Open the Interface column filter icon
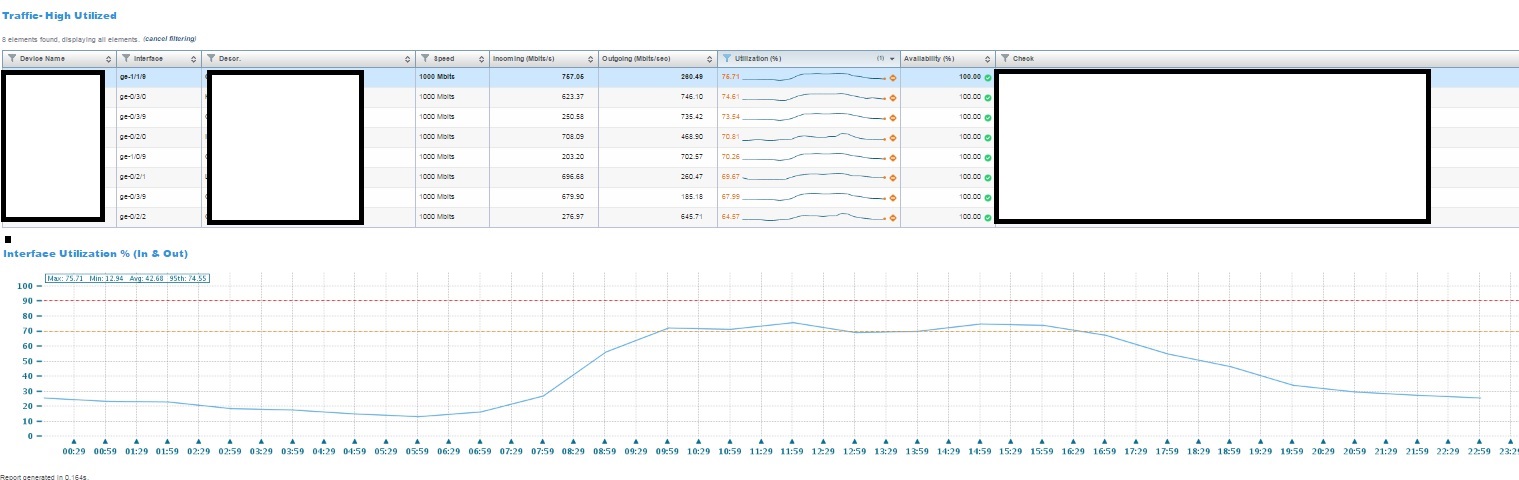The image size is (1519, 480). click(x=126, y=59)
